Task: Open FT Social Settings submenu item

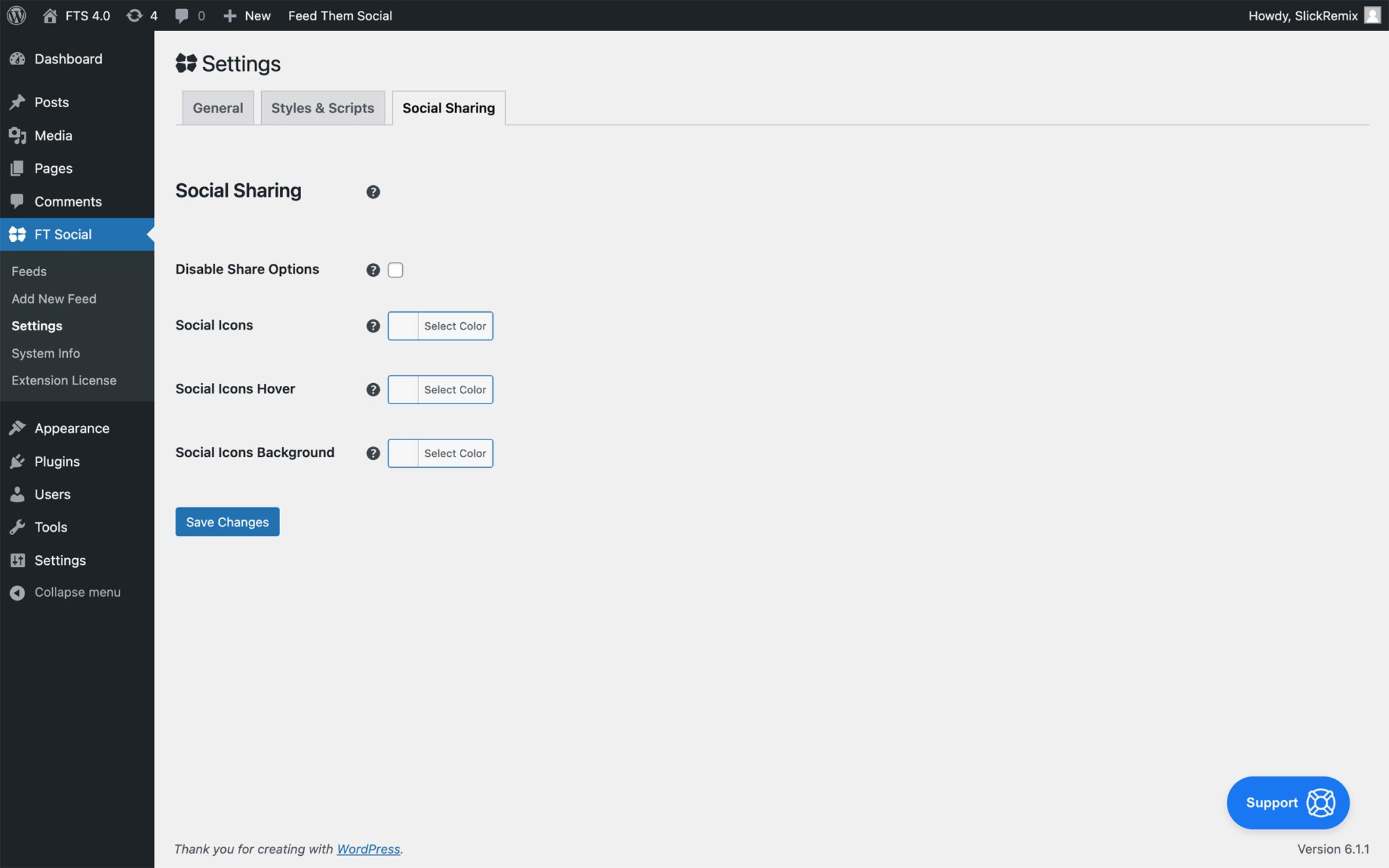Action: (x=37, y=326)
